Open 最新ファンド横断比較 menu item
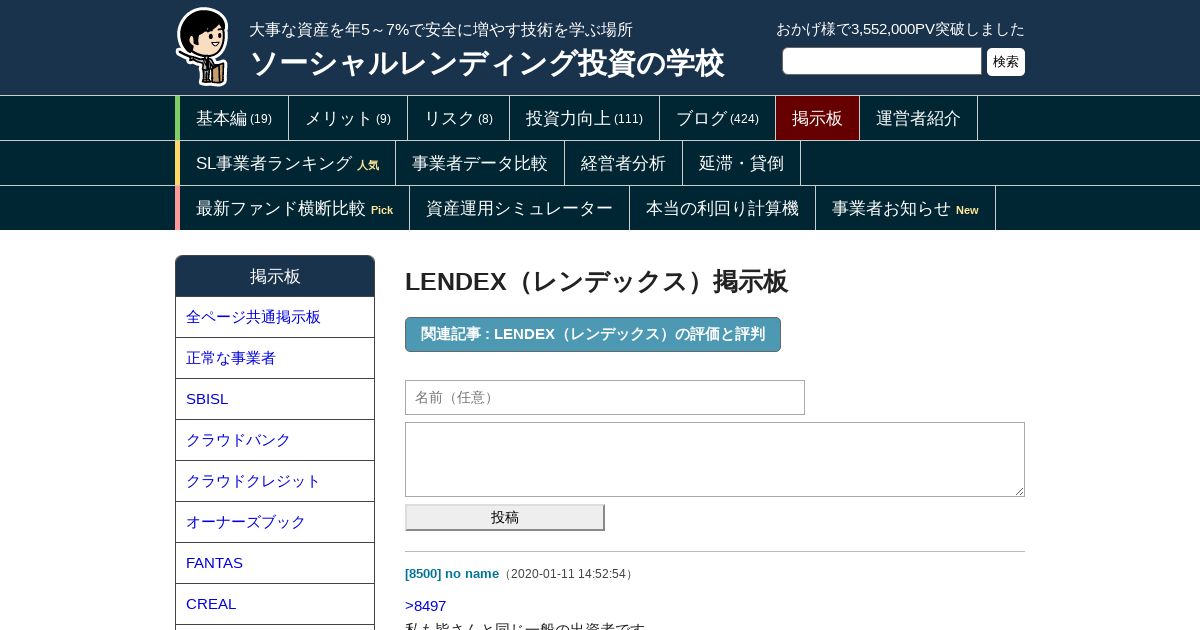Image resolution: width=1200 pixels, height=630 pixels. 294,208
